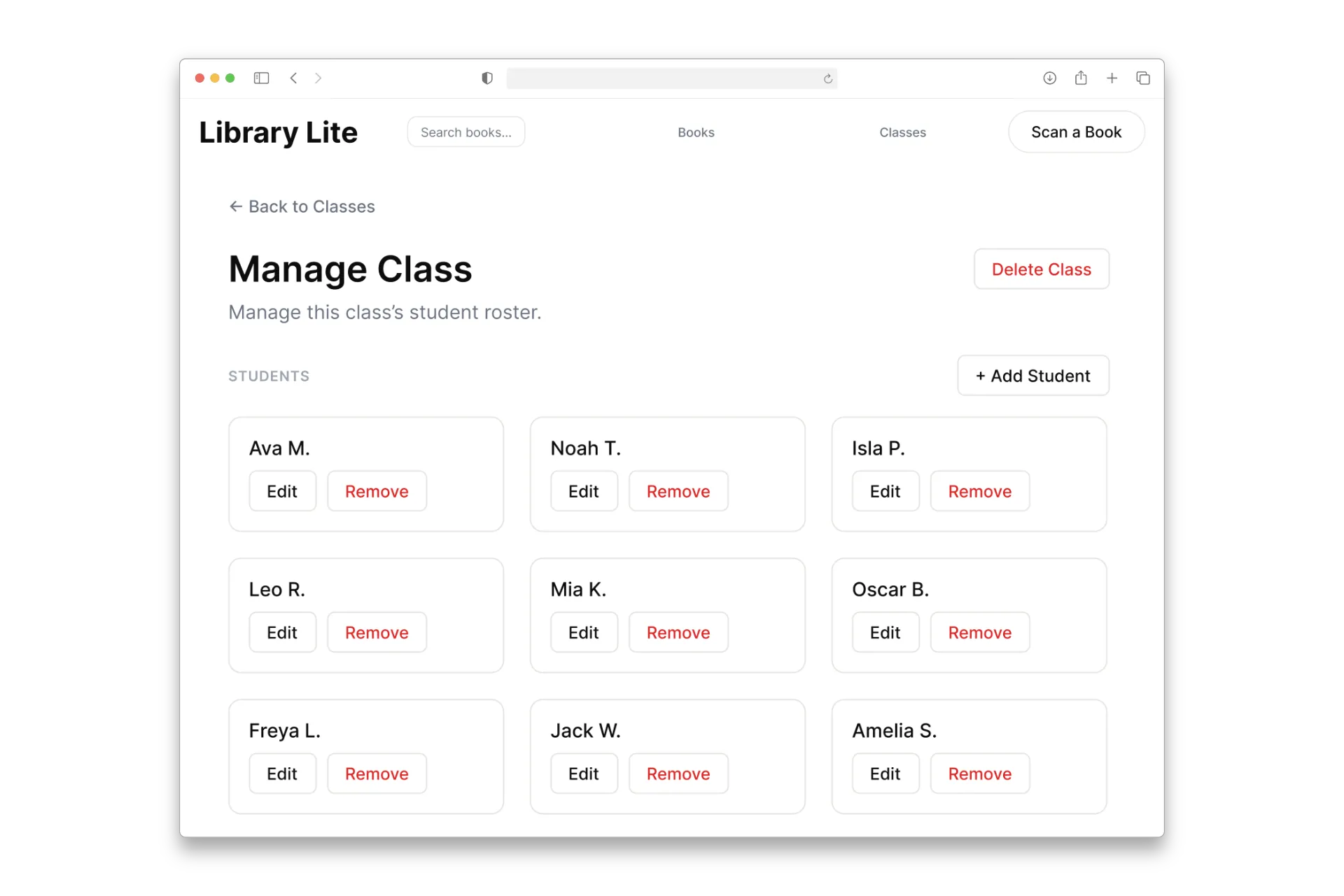Edit student Isla P.
1344x896 pixels.
[885, 491]
